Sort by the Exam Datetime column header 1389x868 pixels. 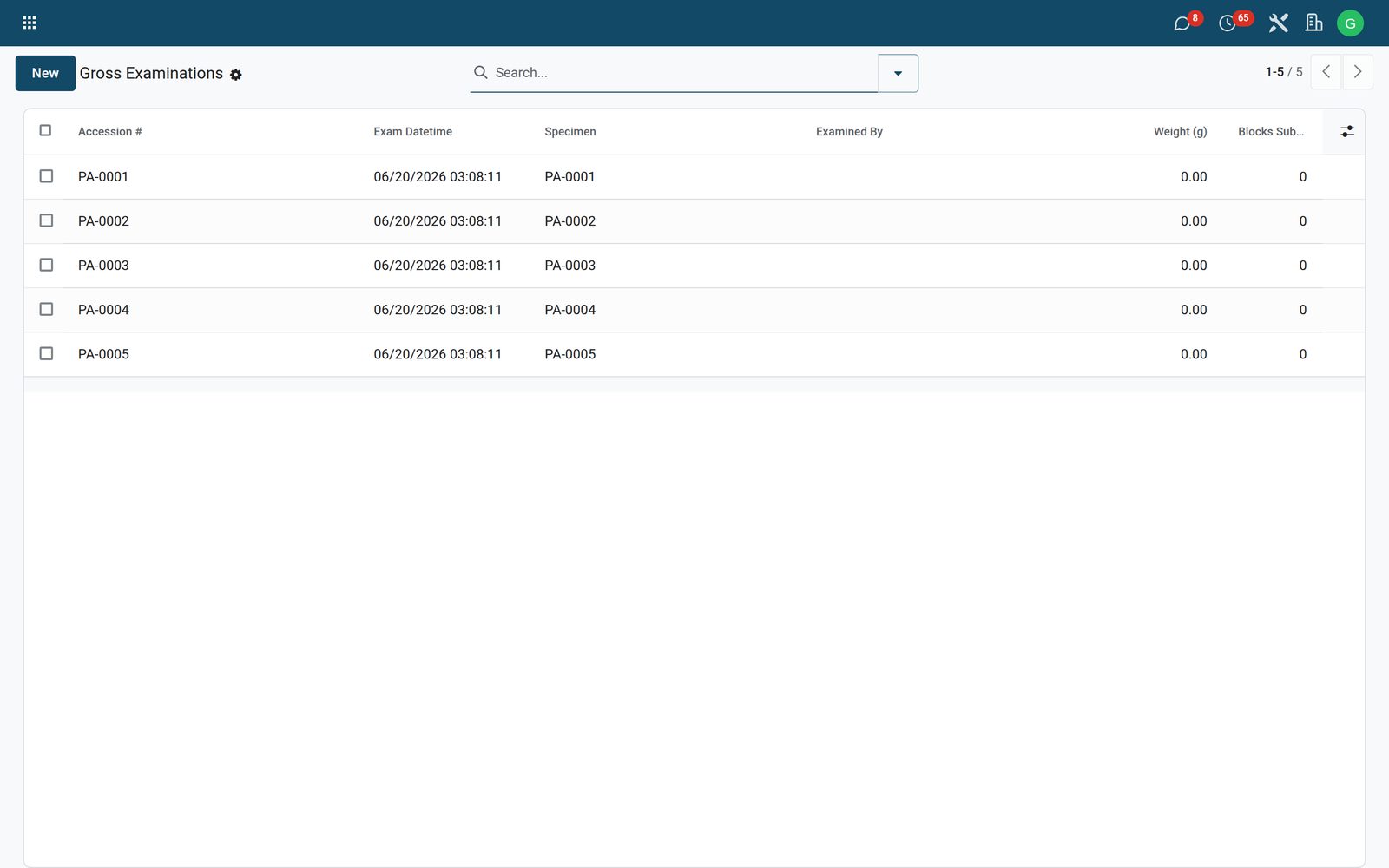click(413, 132)
